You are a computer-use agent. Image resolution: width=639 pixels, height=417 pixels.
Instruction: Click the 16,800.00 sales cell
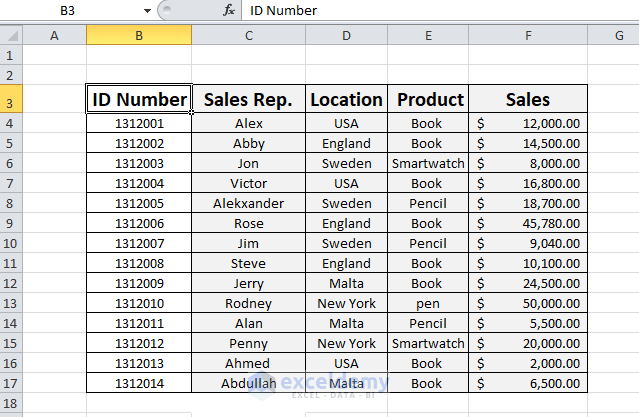coord(528,183)
